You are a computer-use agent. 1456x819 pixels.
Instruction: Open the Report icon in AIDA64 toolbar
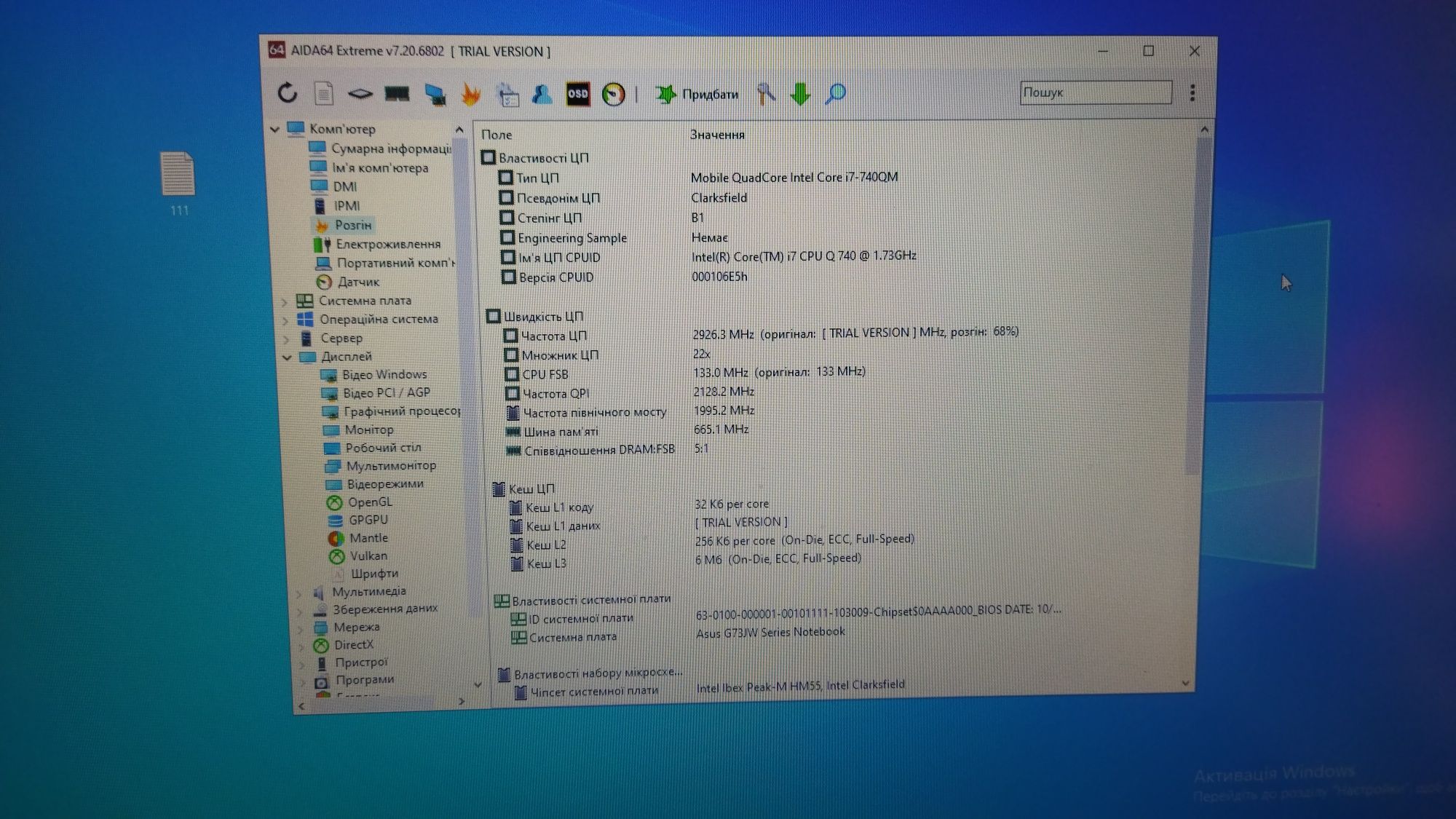click(322, 93)
